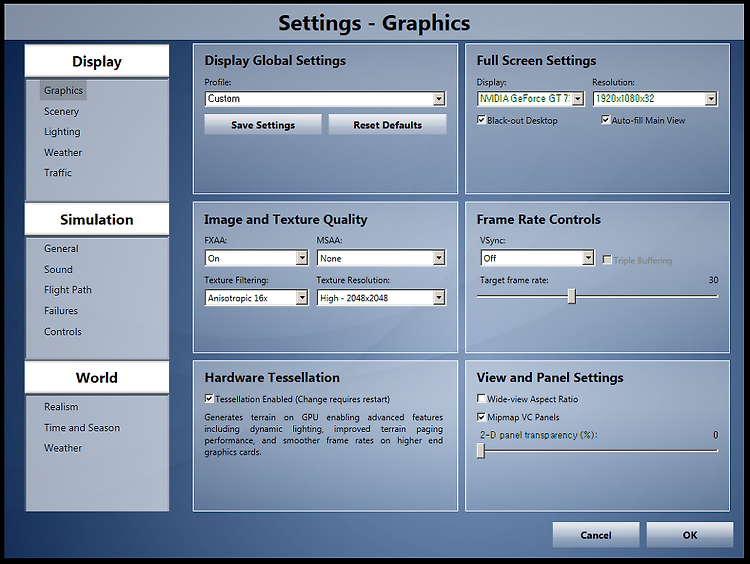Toggle the Black-out Desktop checkbox

click(x=481, y=120)
